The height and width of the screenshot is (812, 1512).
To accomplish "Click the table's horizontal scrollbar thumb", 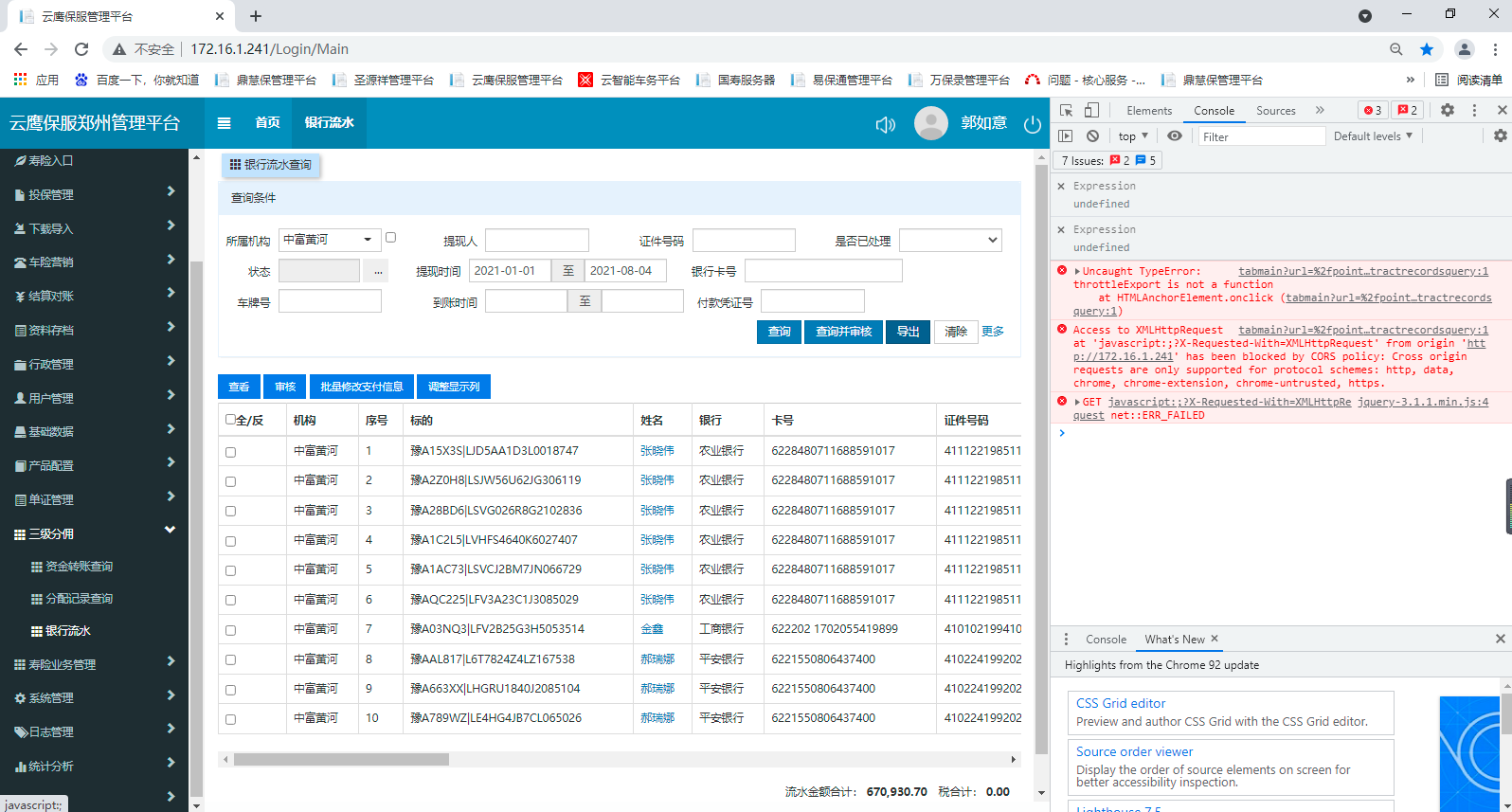I will pyautogui.click(x=341, y=759).
